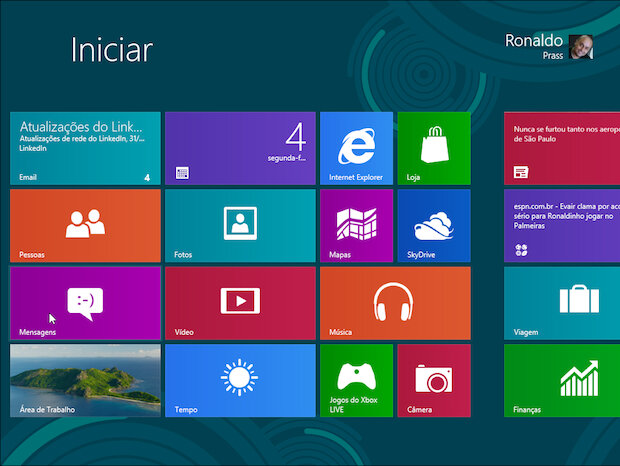Open the SkyDrive tile
620x466 pixels.
pos(434,226)
